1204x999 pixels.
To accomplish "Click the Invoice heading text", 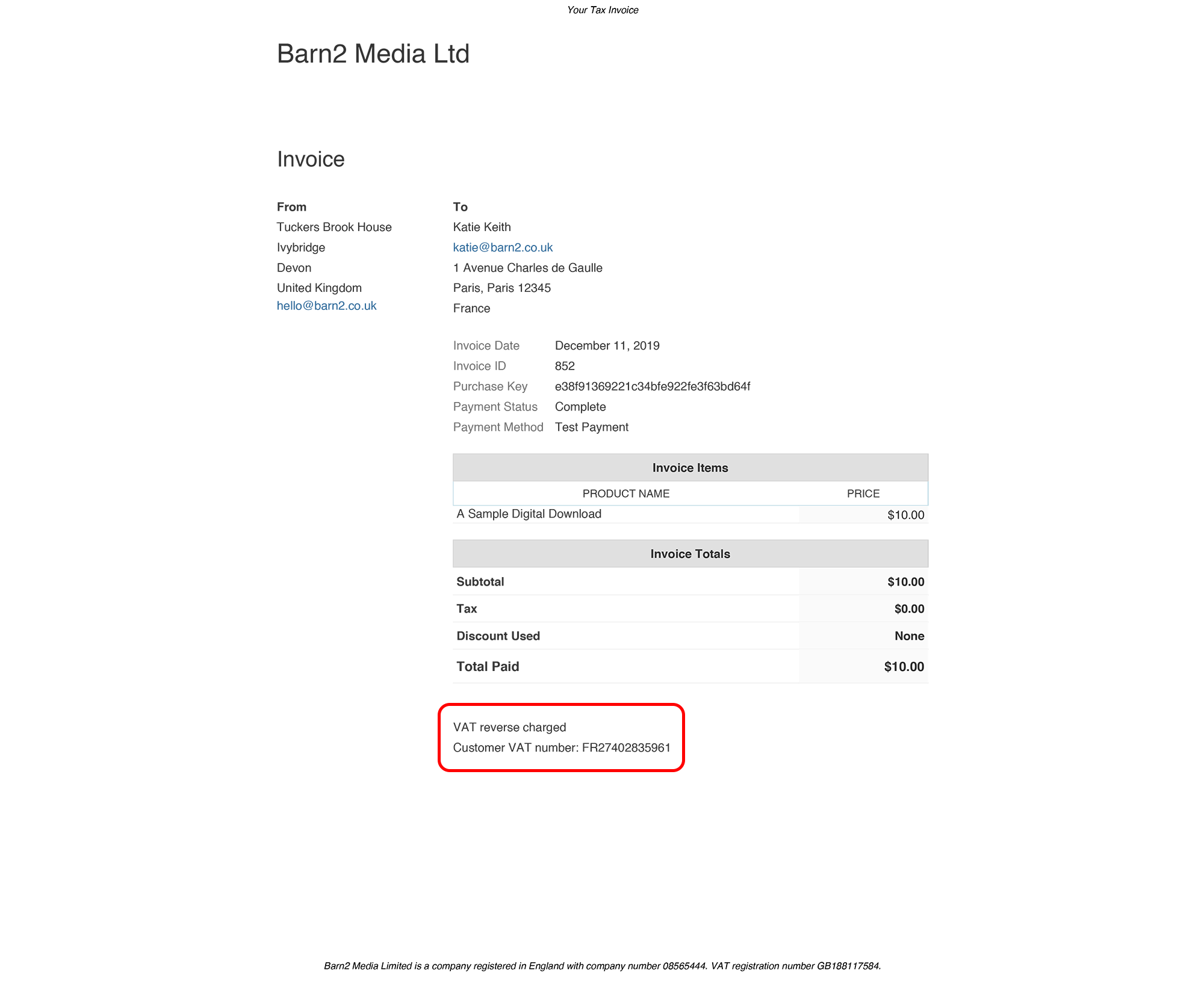I will (x=311, y=159).
